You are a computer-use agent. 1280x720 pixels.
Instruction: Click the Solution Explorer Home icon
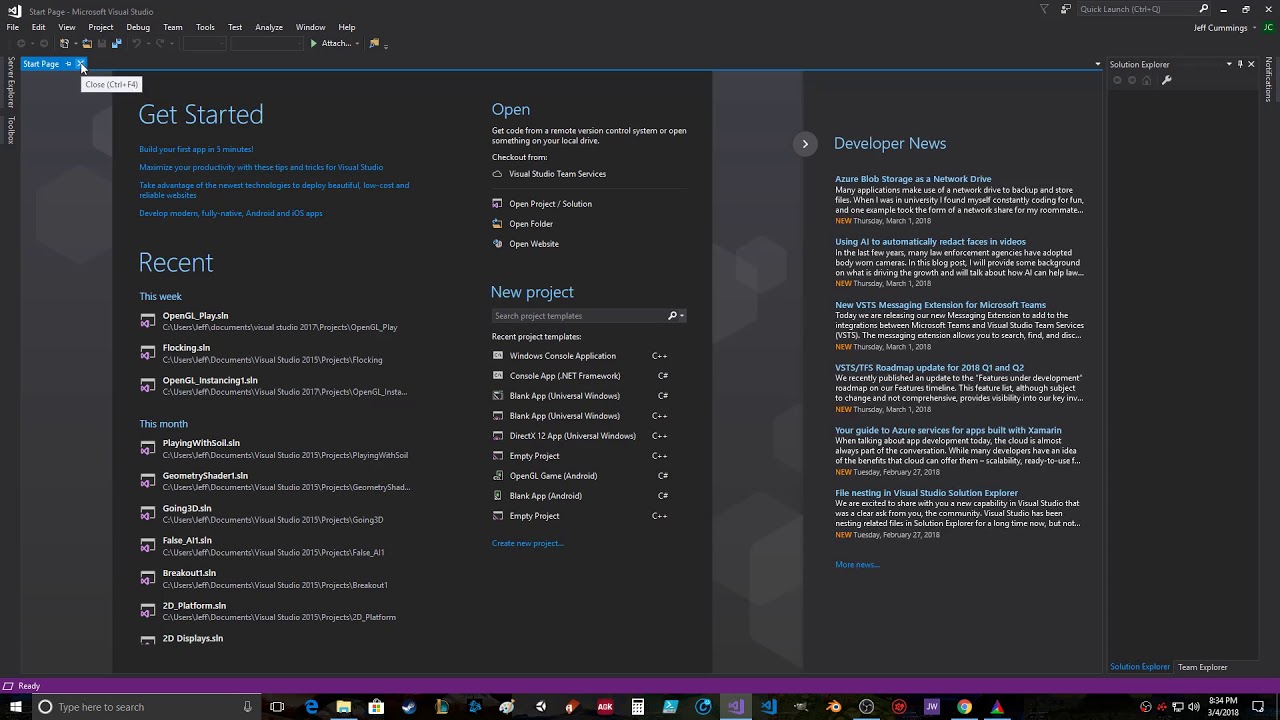click(x=1147, y=80)
